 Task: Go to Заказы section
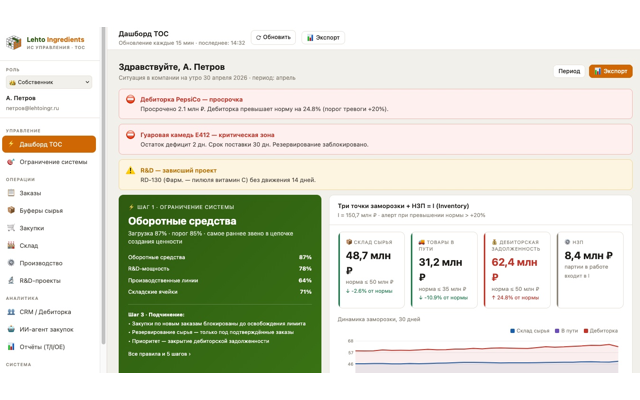tap(49, 193)
